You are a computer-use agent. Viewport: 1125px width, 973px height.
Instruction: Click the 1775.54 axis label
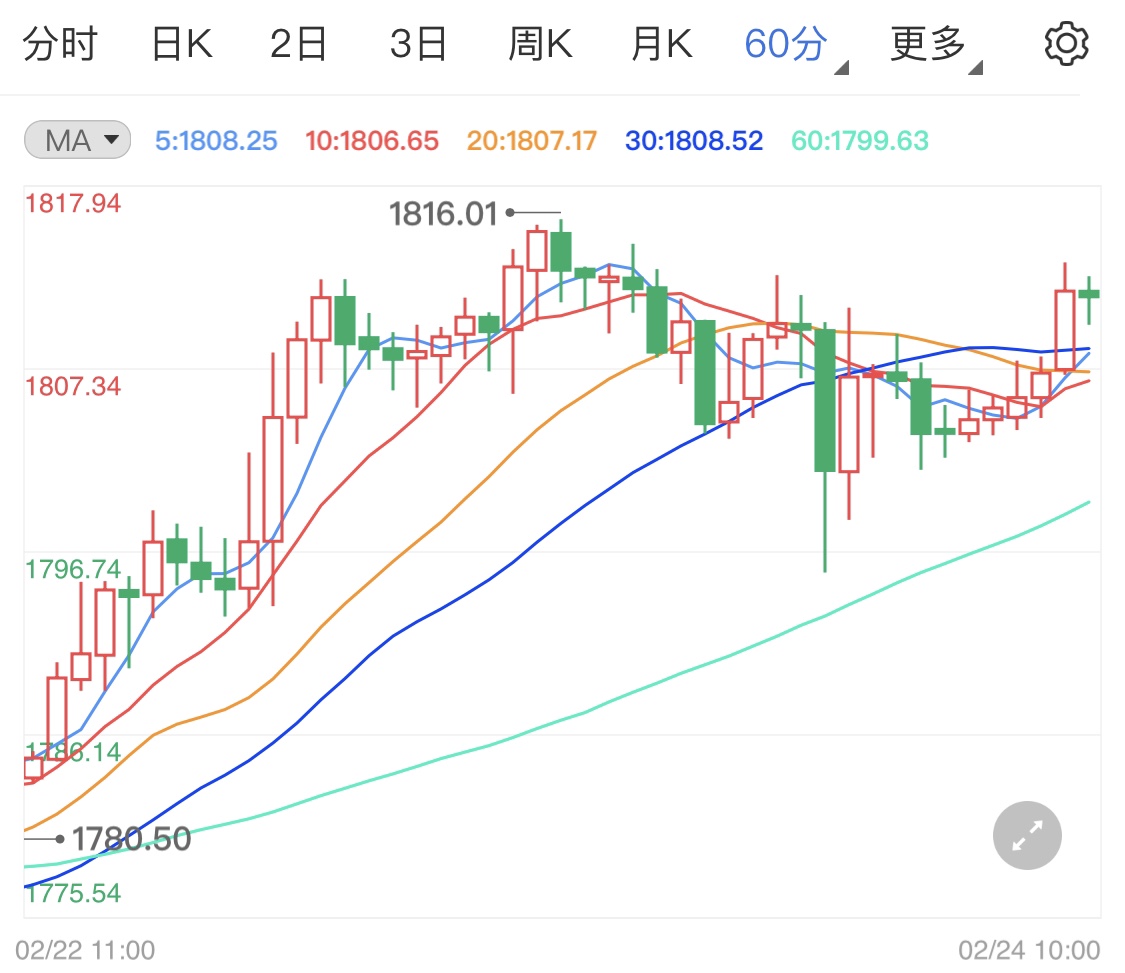click(x=73, y=893)
